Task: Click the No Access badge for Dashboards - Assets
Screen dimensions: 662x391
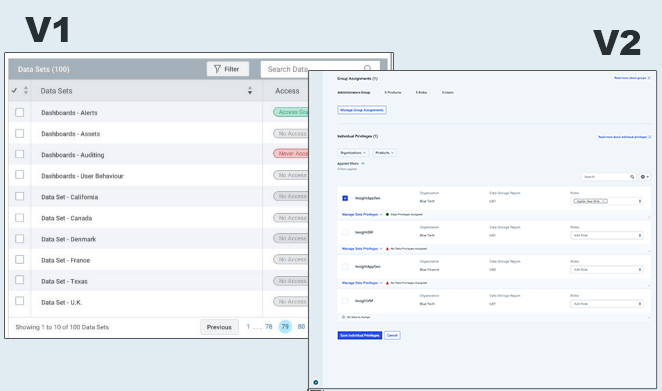Action: click(x=291, y=133)
